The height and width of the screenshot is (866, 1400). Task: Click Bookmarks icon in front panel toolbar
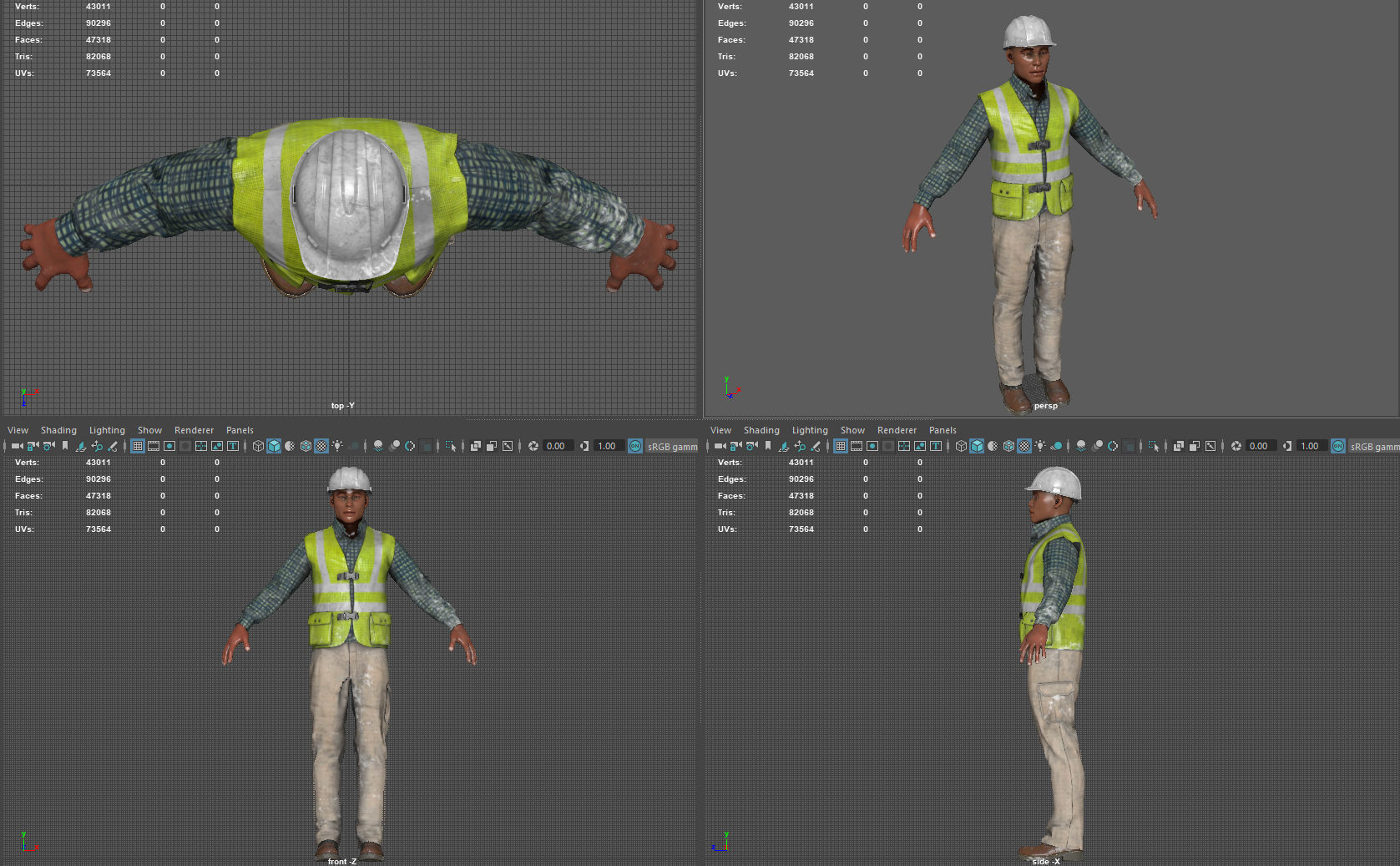(65, 446)
